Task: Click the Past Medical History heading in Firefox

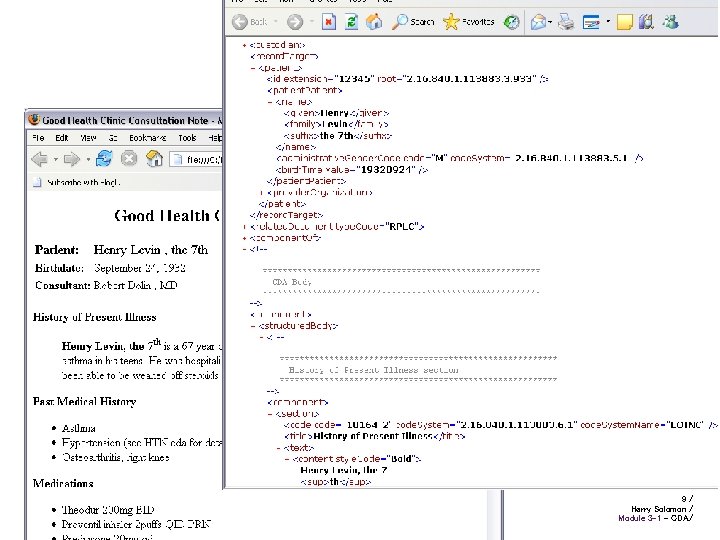Action: [84, 401]
